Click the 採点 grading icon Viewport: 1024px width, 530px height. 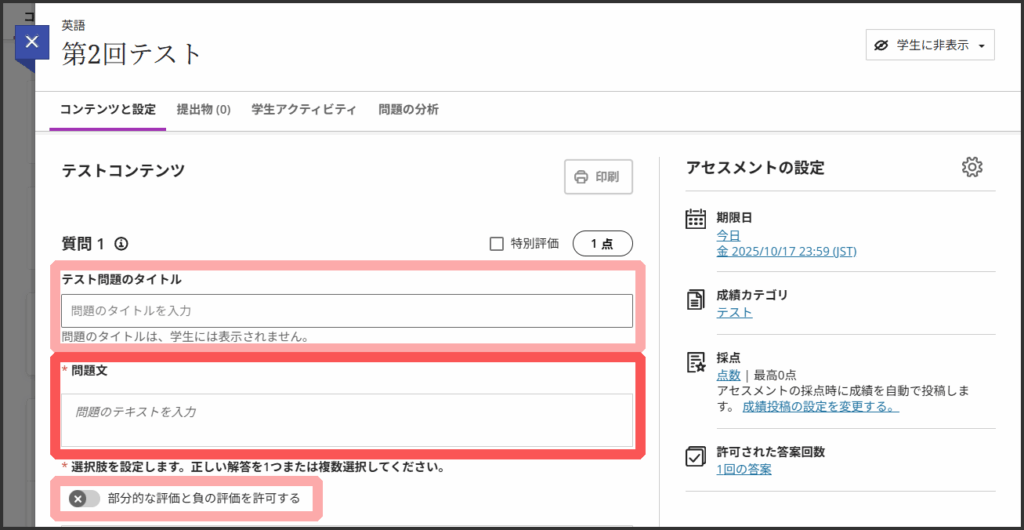pos(696,363)
